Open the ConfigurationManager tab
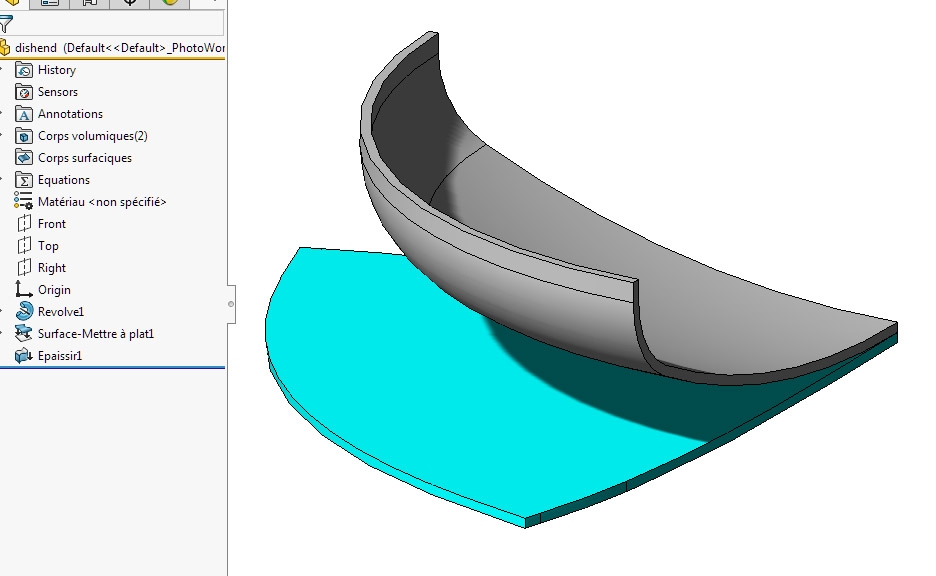This screenshot has height=576, width=936. pyautogui.click(x=87, y=3)
